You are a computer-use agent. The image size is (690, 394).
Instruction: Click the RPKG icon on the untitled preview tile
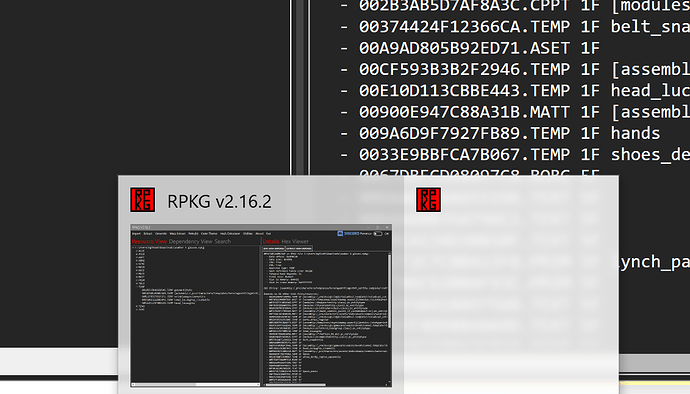pyautogui.click(x=428, y=200)
